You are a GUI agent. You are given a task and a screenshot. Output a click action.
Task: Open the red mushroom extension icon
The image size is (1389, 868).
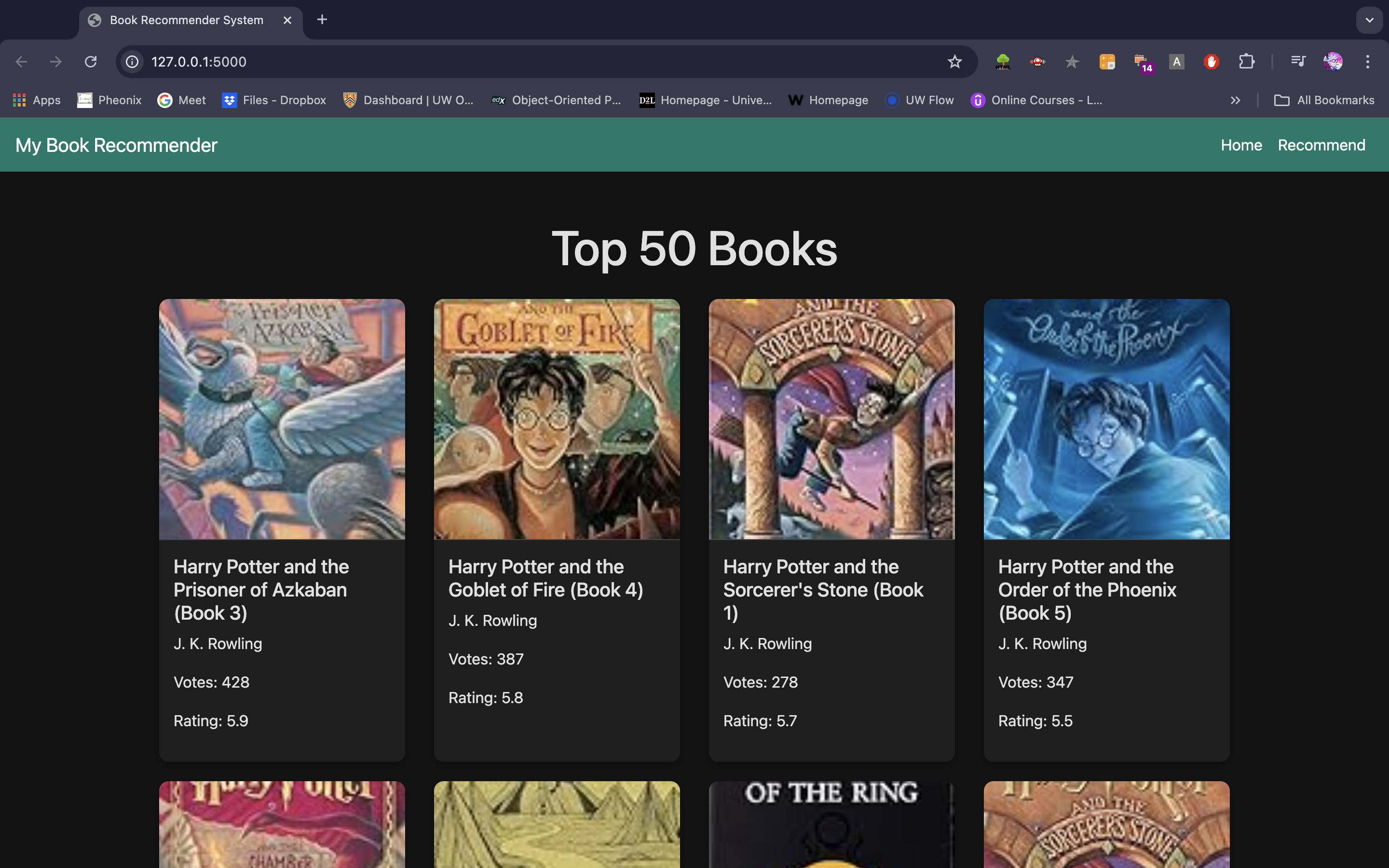[1037, 61]
